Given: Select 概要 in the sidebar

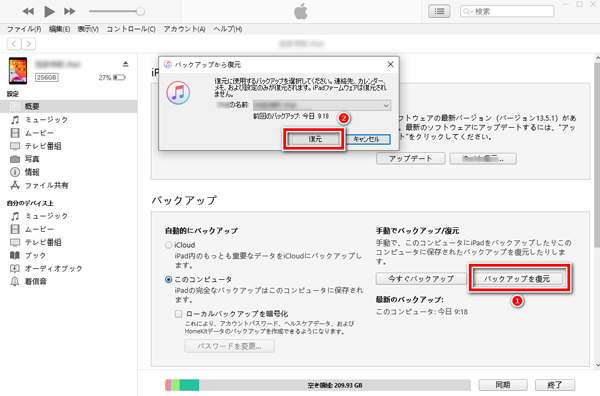Looking at the screenshot, I should pyautogui.click(x=68, y=106).
